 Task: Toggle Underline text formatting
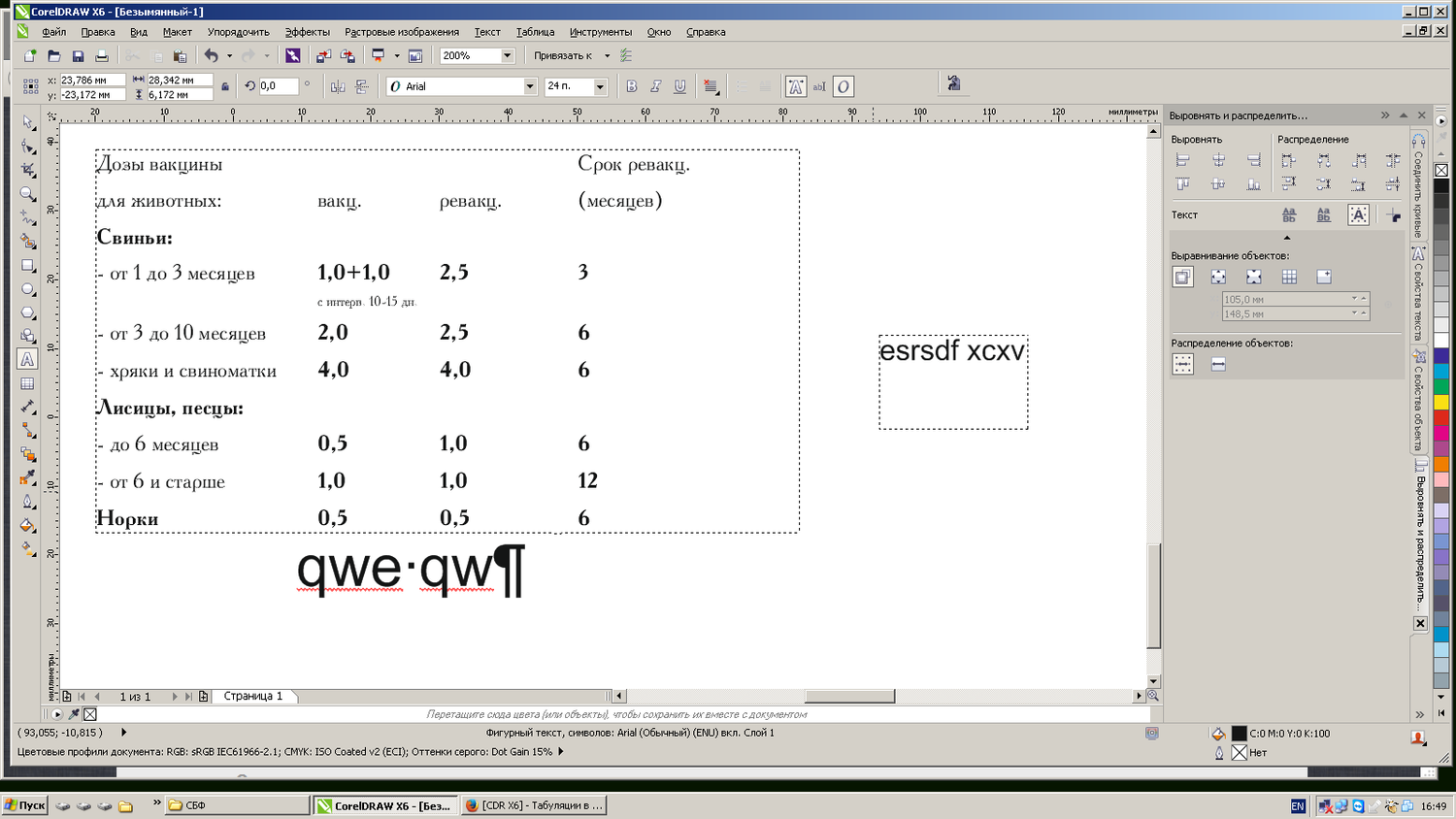click(x=680, y=86)
